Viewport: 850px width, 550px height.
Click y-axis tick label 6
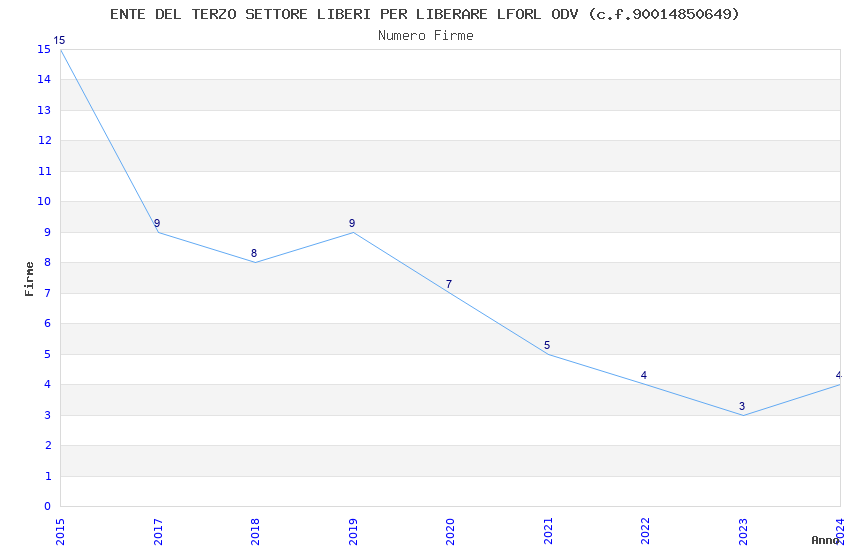(x=48, y=323)
